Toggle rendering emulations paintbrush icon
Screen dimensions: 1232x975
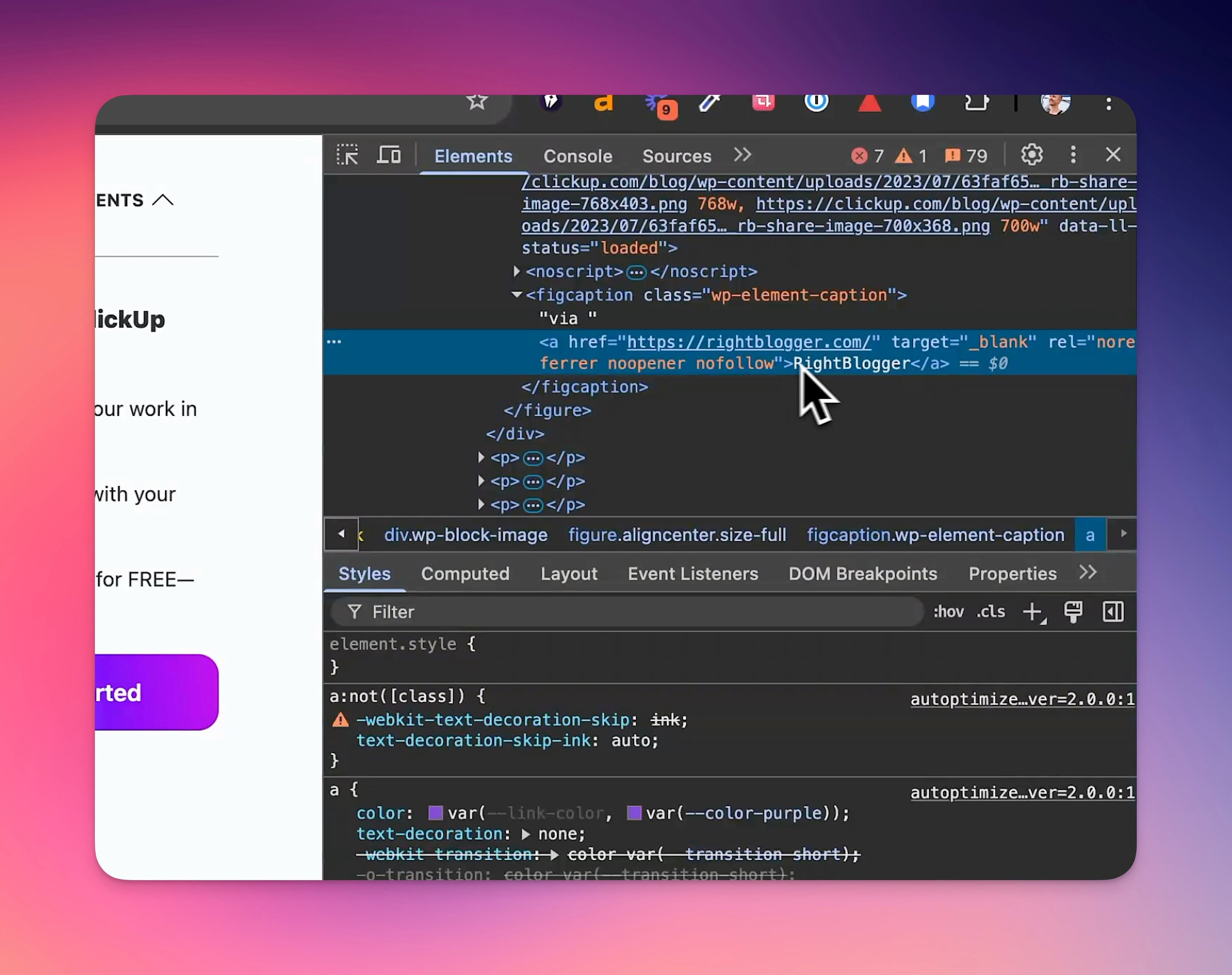point(1073,612)
